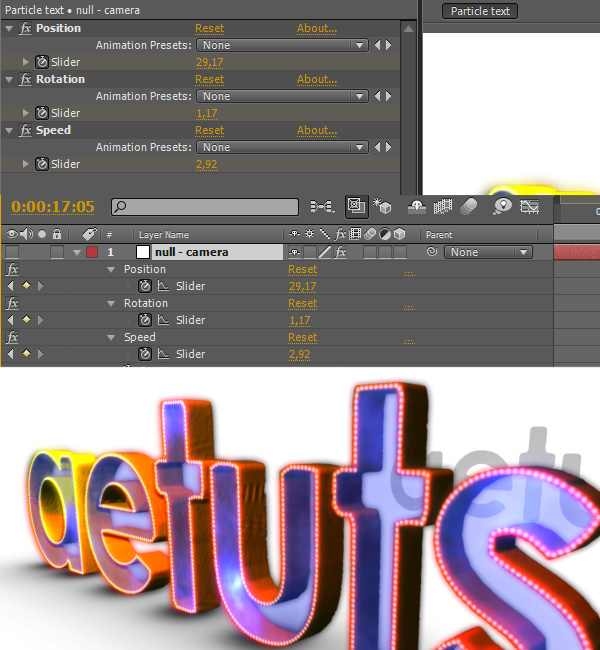Click Rotation Slider value 1,17 in Effect Controls
Screen dimensions: 600x650
pos(206,113)
